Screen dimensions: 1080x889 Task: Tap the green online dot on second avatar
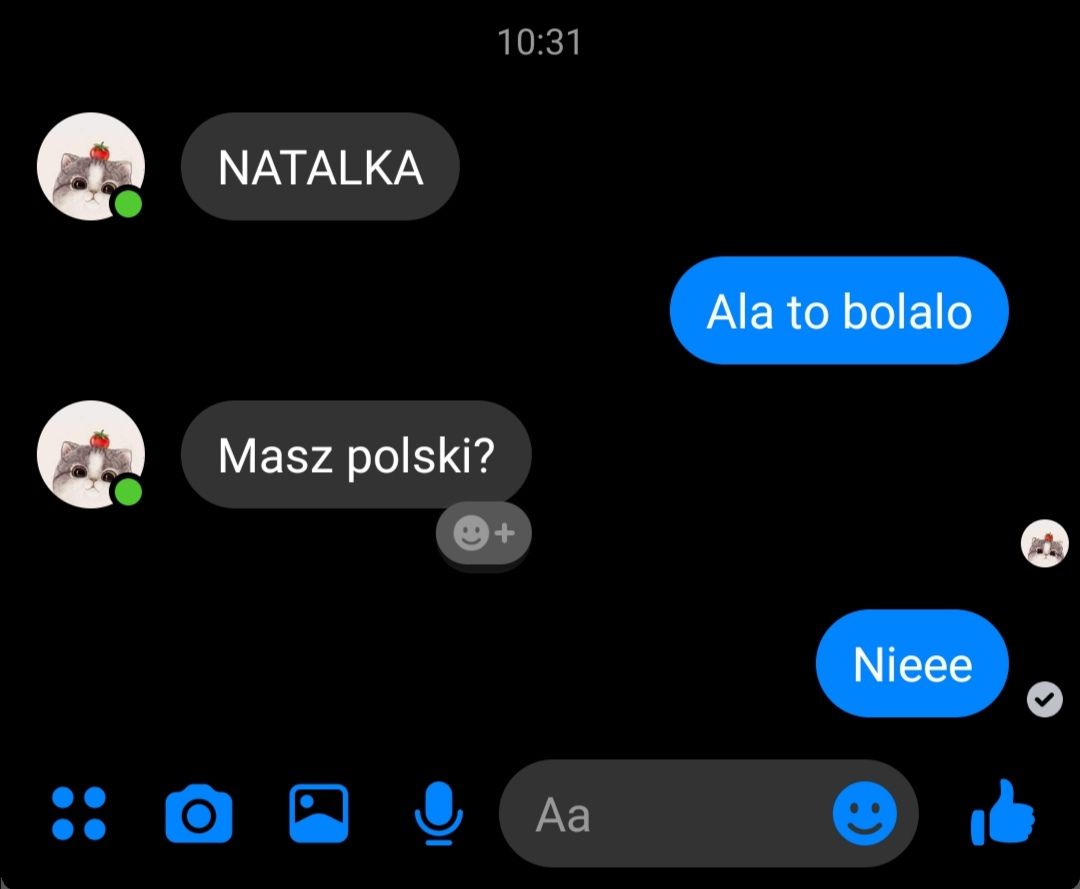127,492
